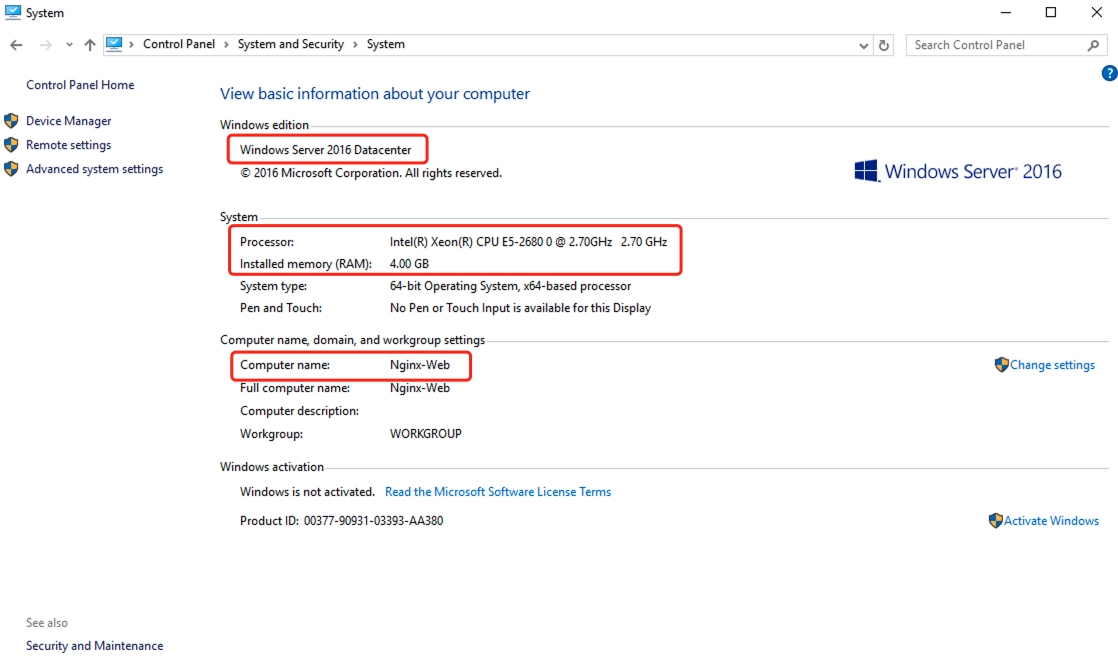
Task: Open the recent locations dropdown arrow
Action: click(69, 45)
